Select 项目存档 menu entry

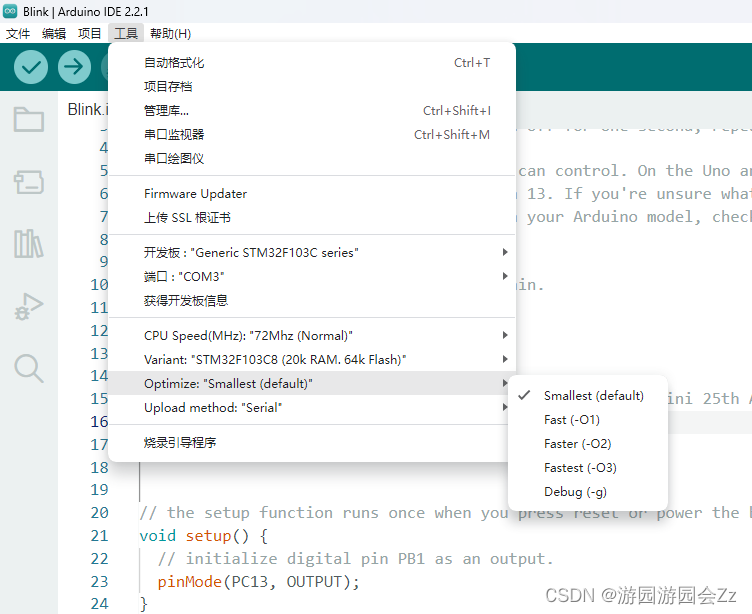point(312,87)
